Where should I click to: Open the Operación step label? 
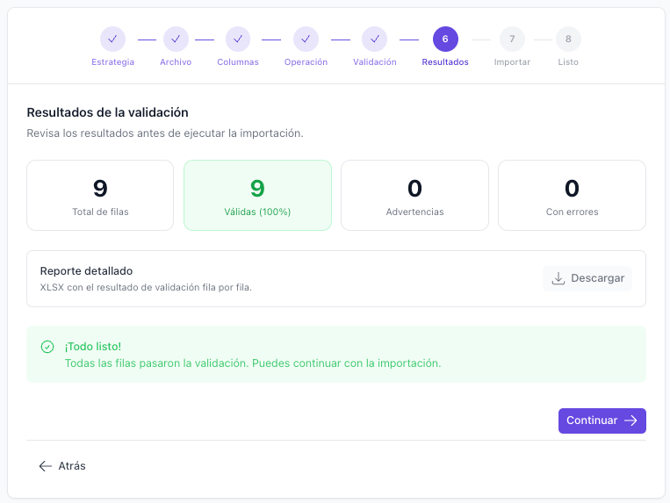[x=306, y=62]
